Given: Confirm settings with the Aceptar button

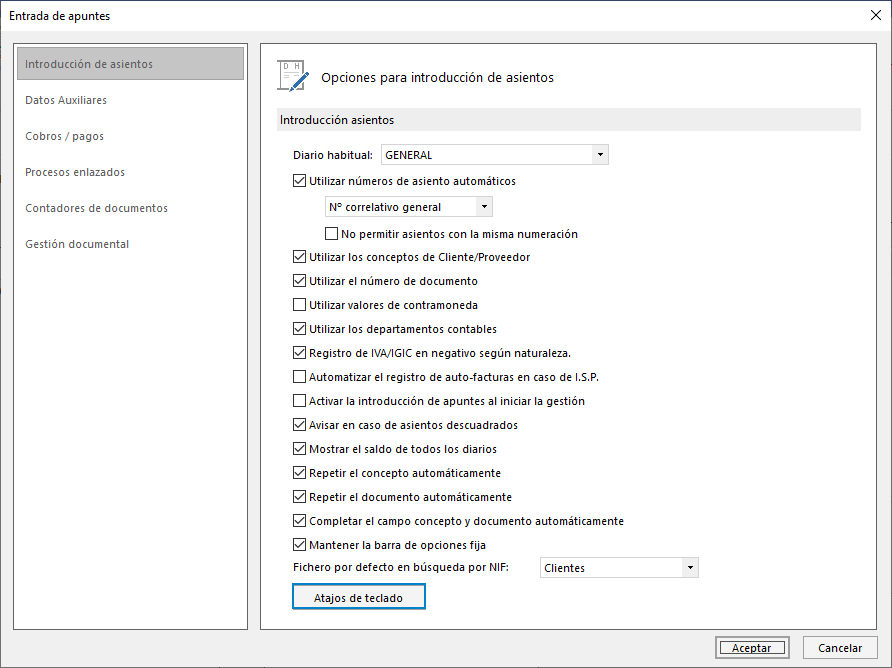Looking at the screenshot, I should click(752, 647).
